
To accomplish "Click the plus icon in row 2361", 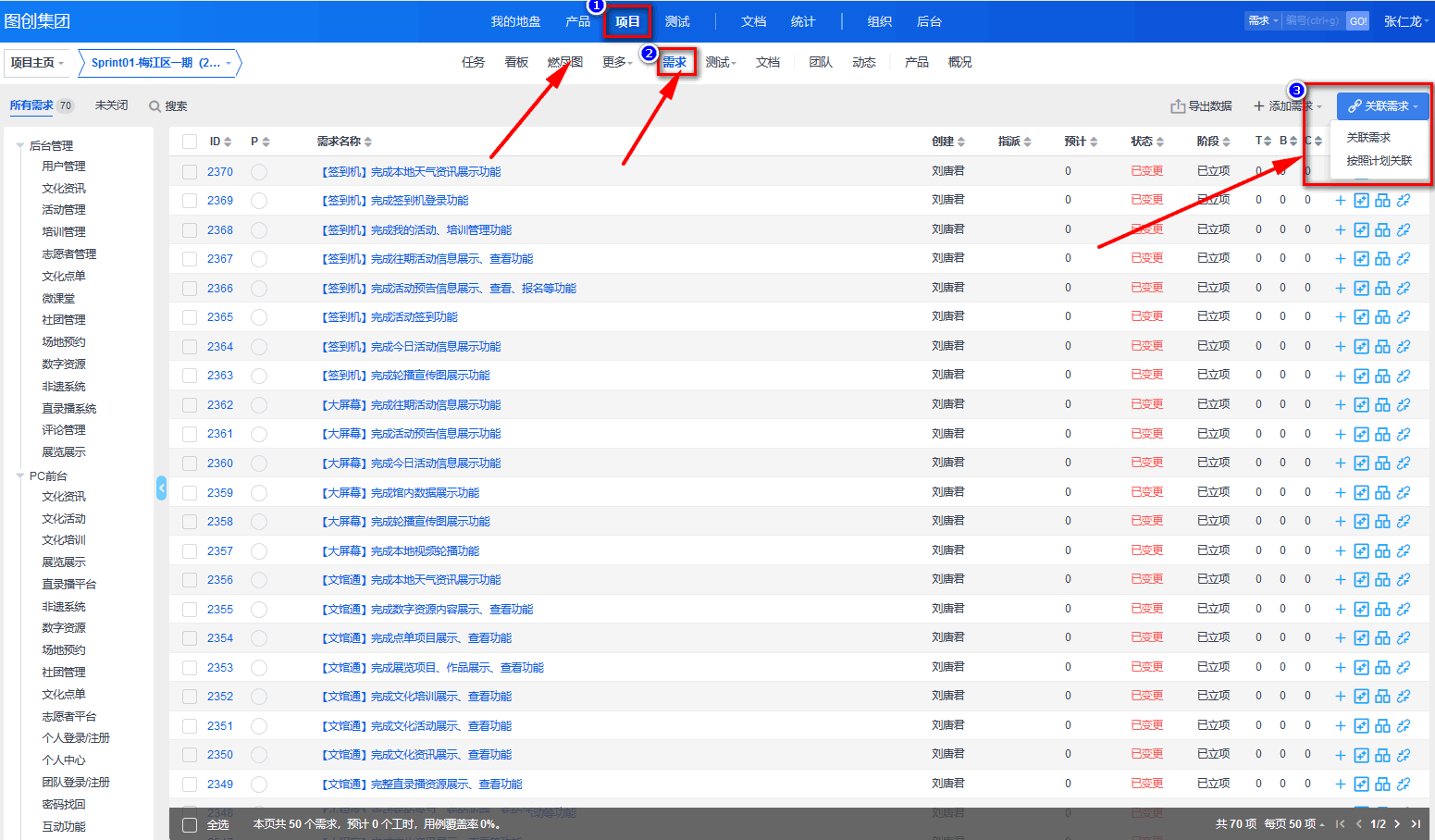I will click(1341, 434).
